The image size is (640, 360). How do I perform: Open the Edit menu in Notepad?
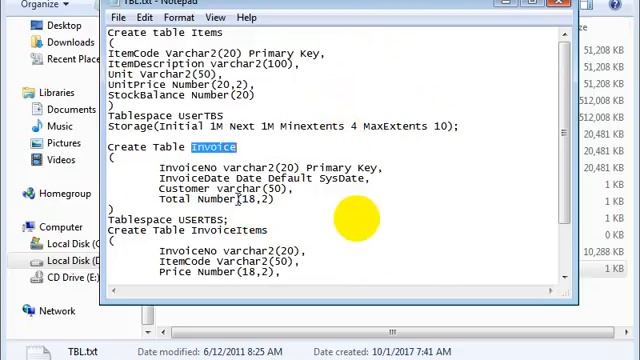(x=144, y=18)
